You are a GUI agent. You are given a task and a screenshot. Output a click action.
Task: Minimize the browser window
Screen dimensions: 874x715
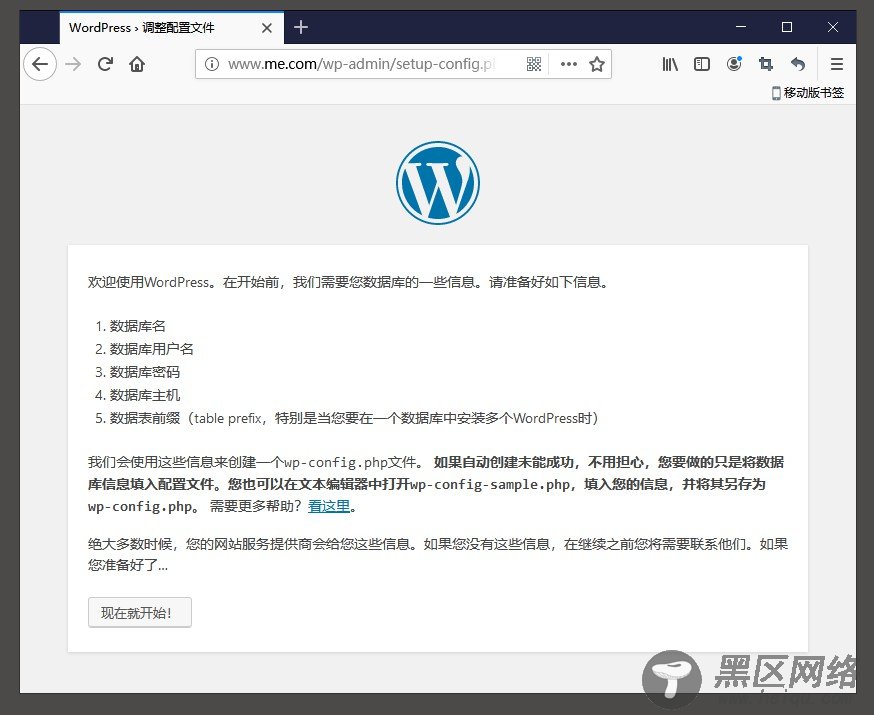(741, 27)
